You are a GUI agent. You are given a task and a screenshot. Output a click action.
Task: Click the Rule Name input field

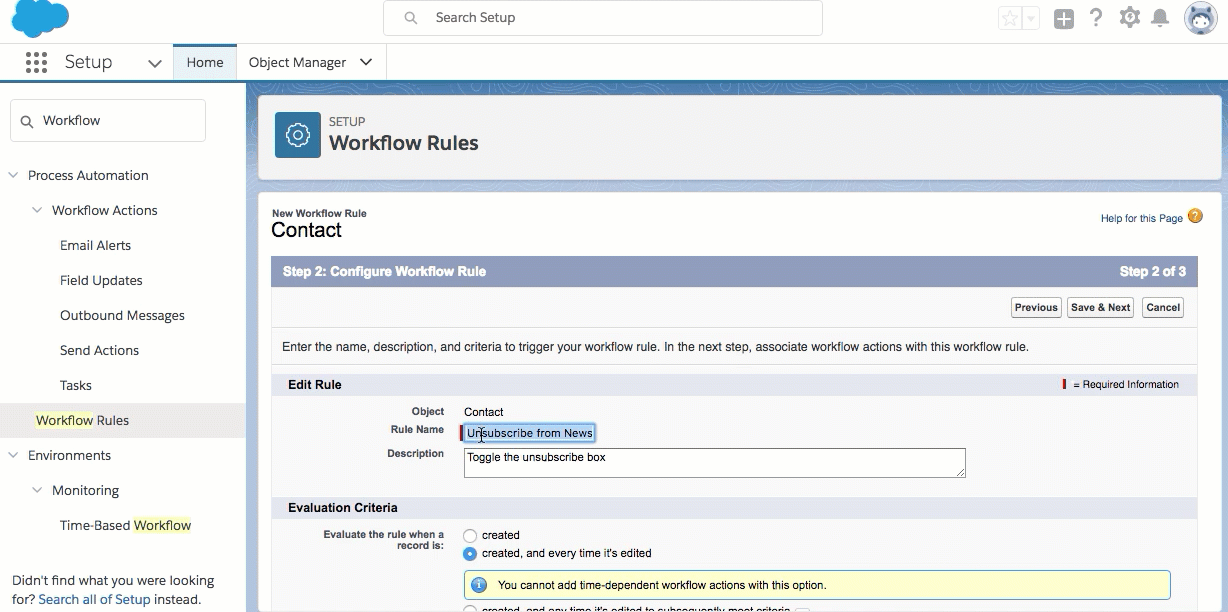530,433
